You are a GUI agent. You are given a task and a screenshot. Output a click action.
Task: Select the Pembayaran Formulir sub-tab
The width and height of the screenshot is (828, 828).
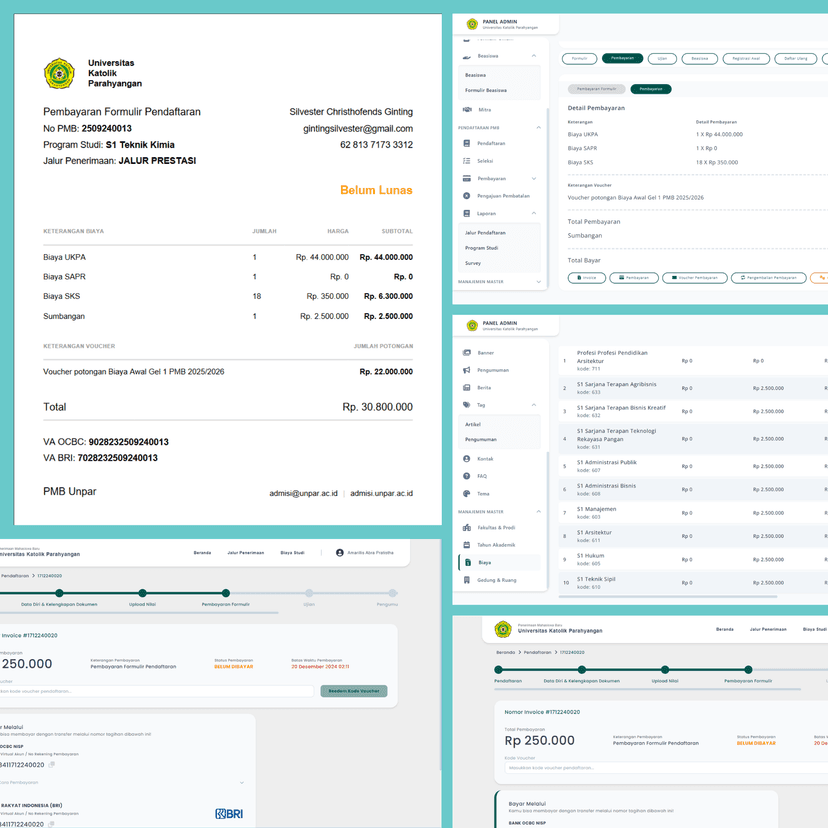596,89
